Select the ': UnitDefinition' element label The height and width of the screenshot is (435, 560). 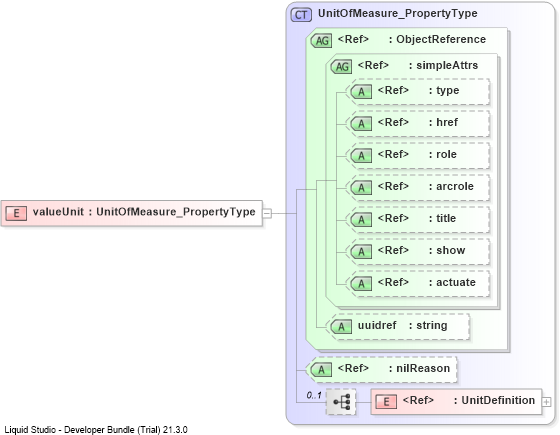(x=494, y=400)
